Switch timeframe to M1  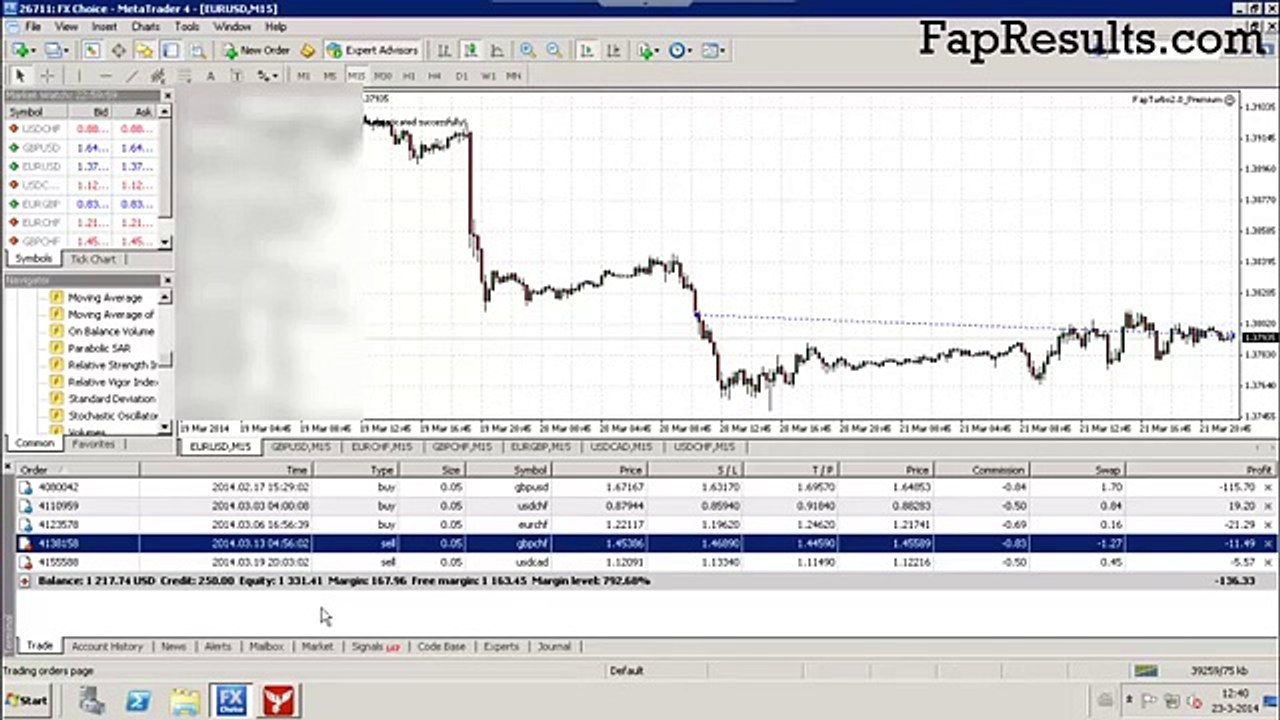click(304, 76)
